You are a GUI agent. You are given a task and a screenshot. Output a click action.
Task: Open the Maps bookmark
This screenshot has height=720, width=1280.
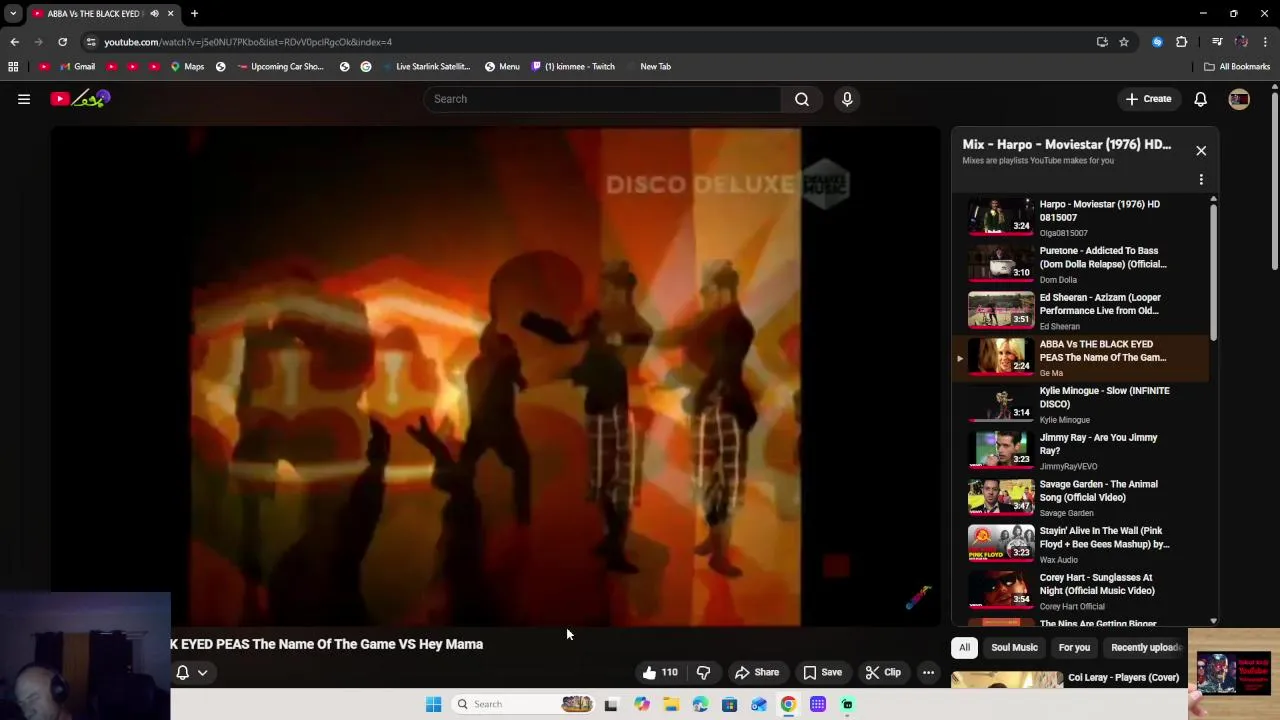pos(187,66)
